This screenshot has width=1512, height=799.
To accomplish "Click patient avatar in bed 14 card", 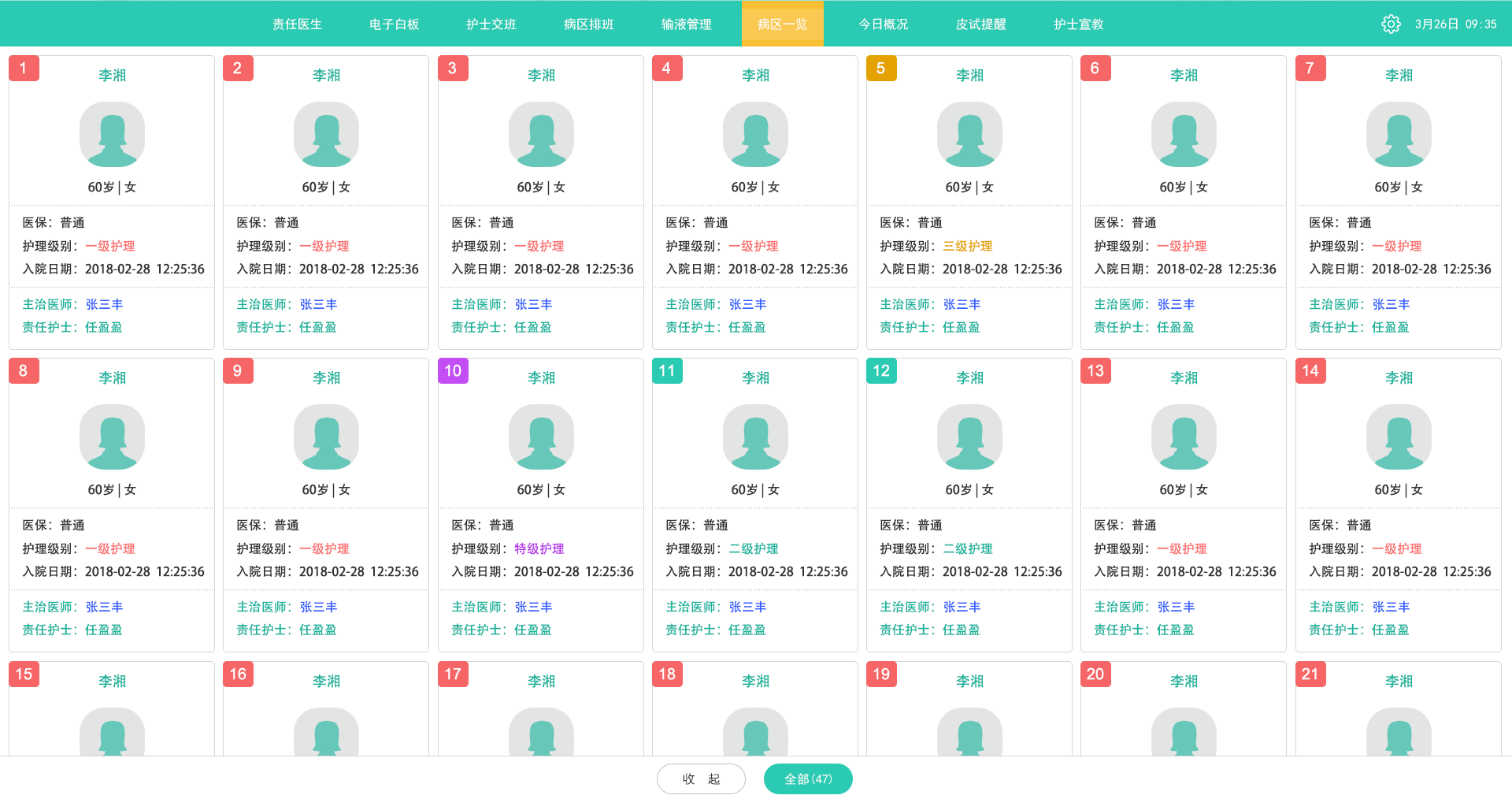I will 1399,437.
